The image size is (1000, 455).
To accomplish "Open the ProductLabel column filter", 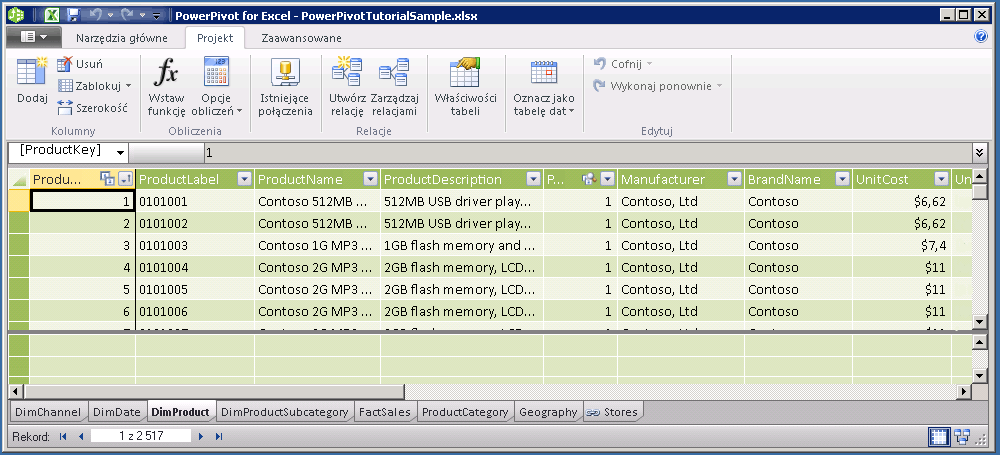I will click(x=244, y=179).
